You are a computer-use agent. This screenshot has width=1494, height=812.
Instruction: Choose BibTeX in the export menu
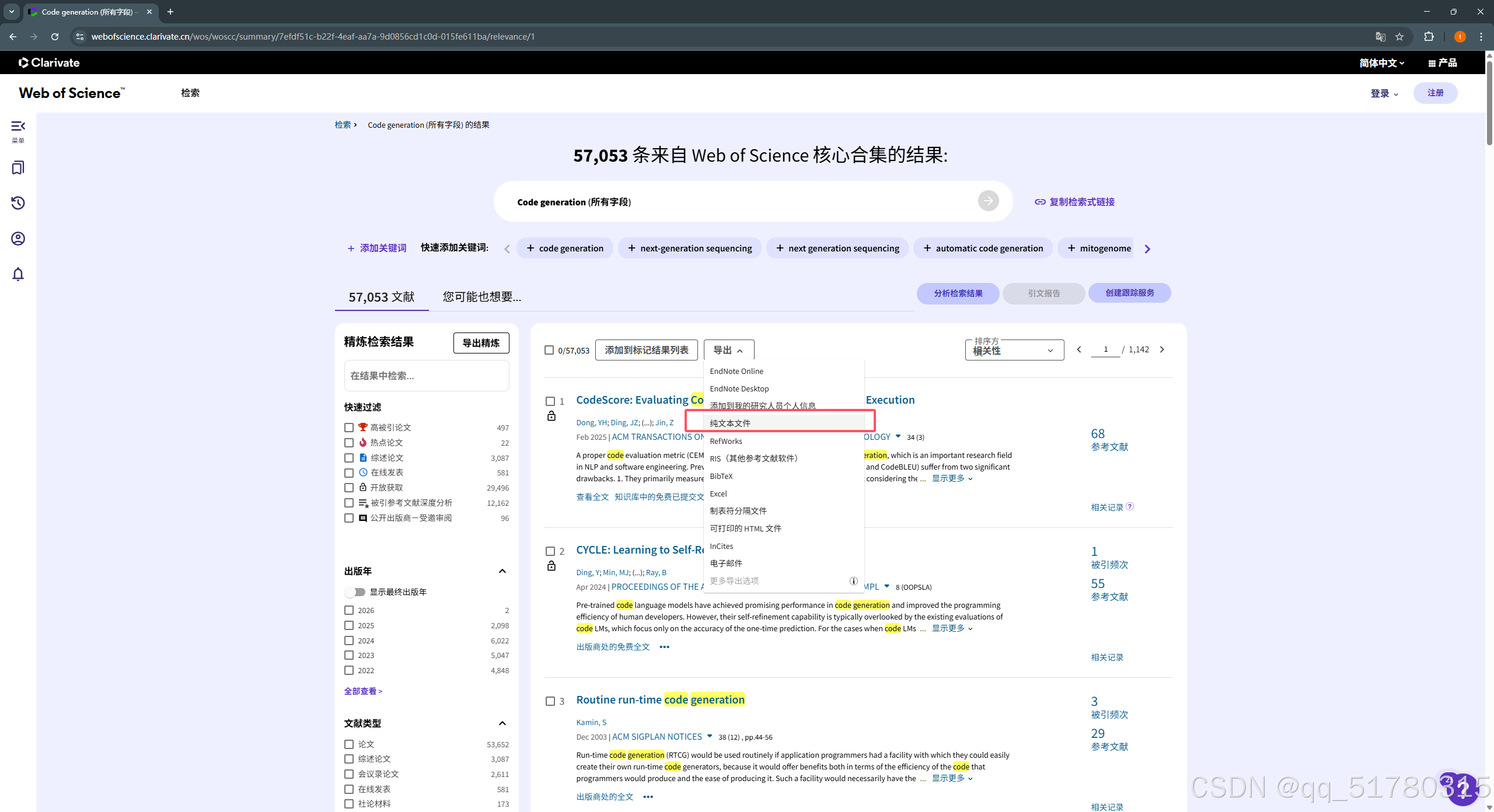tap(721, 476)
